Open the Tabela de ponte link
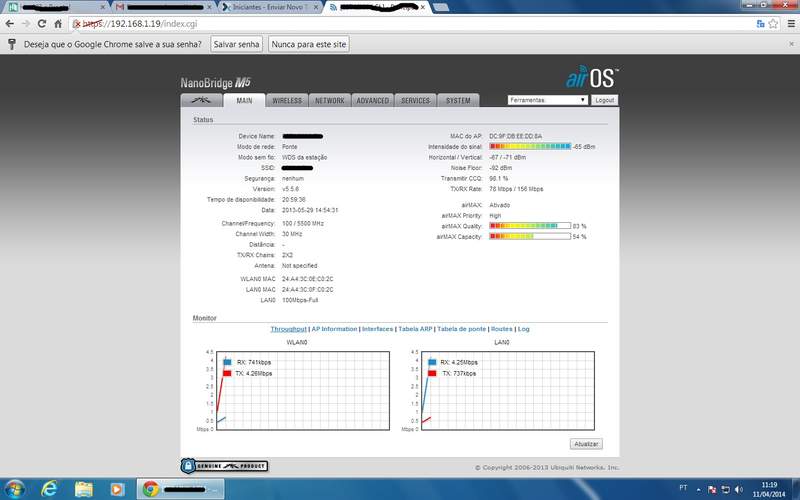The image size is (800, 500). tap(461, 329)
